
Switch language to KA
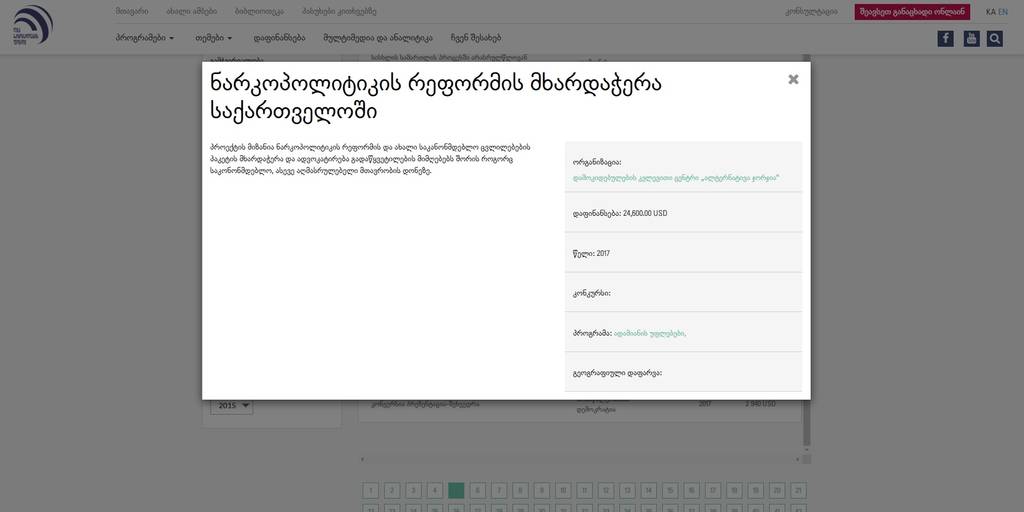pos(991,12)
